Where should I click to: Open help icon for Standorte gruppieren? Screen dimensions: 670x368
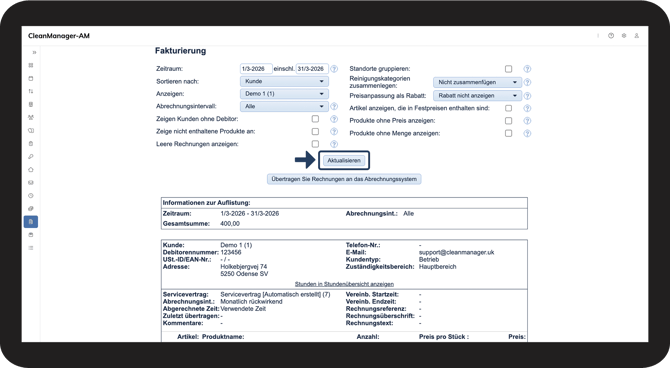[x=527, y=69]
